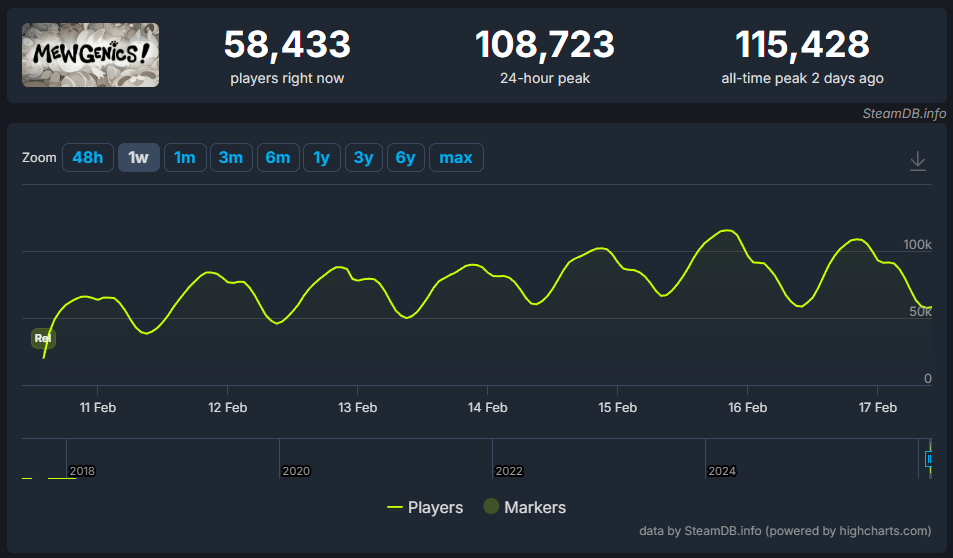Click the 2022 region in navigator timeline

509,471
